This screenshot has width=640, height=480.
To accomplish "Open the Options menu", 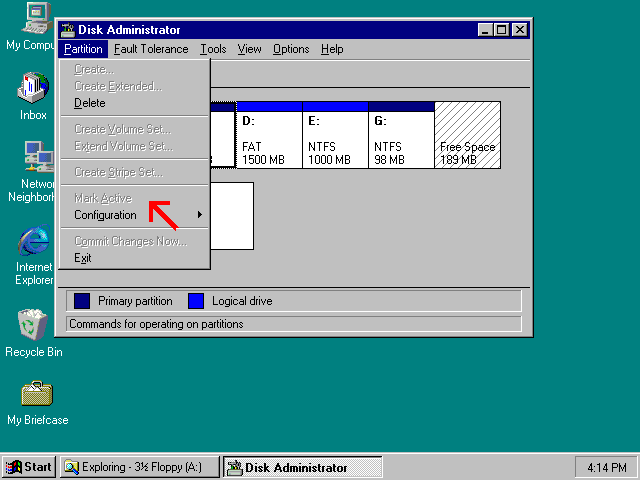I will point(291,49).
